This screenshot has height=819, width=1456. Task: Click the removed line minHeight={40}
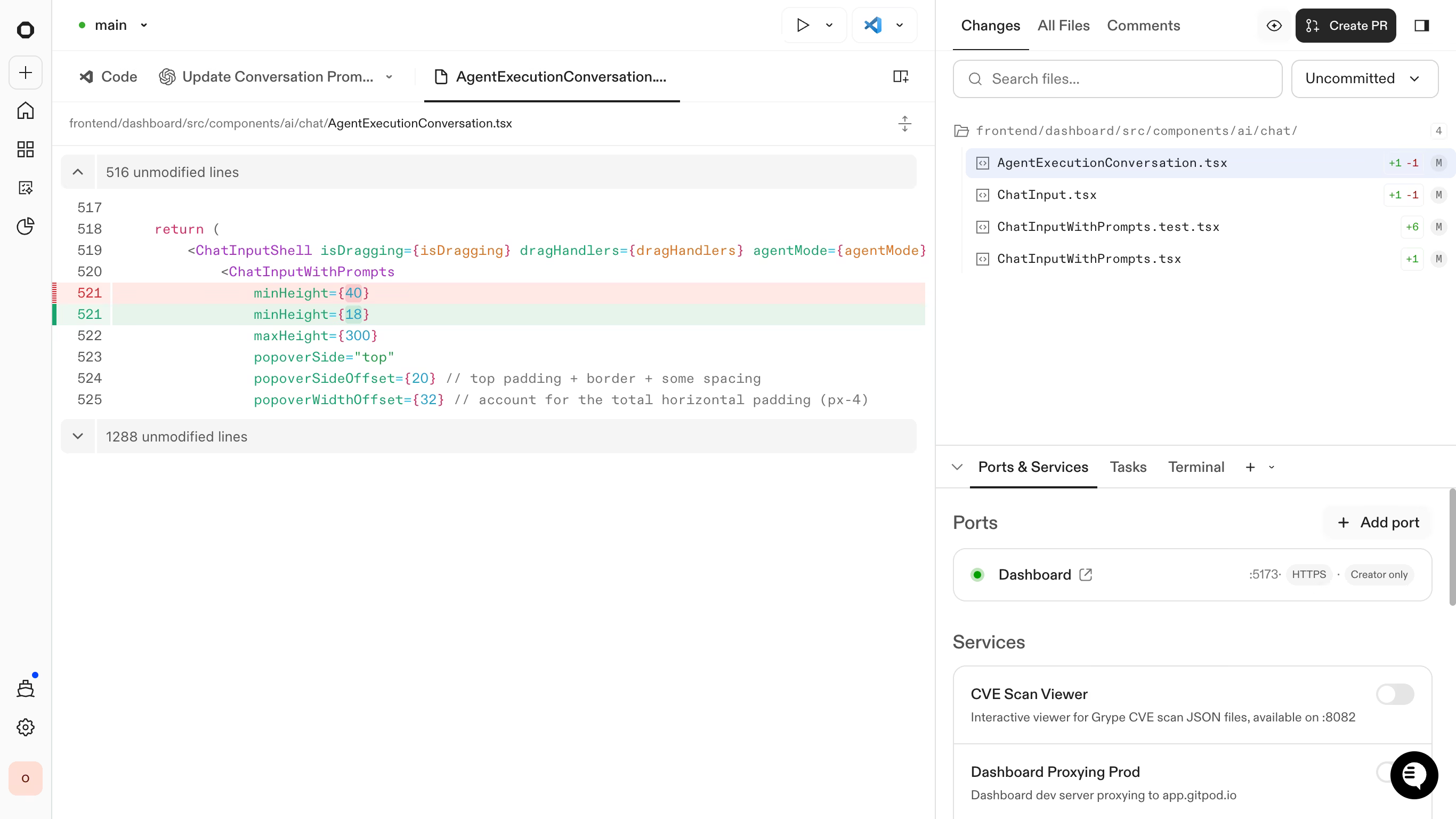[x=489, y=293]
